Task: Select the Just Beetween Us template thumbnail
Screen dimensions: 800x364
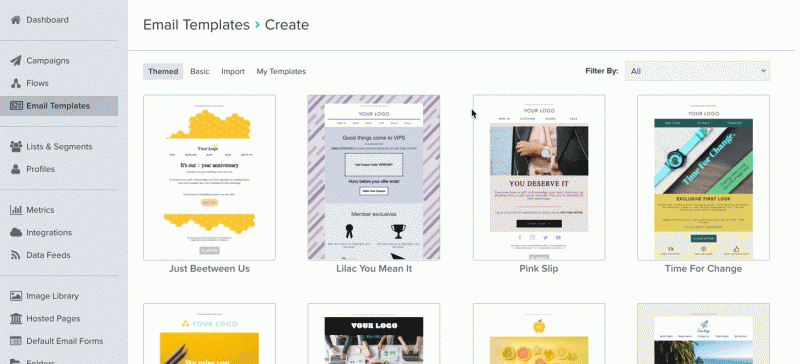Action: coord(209,177)
